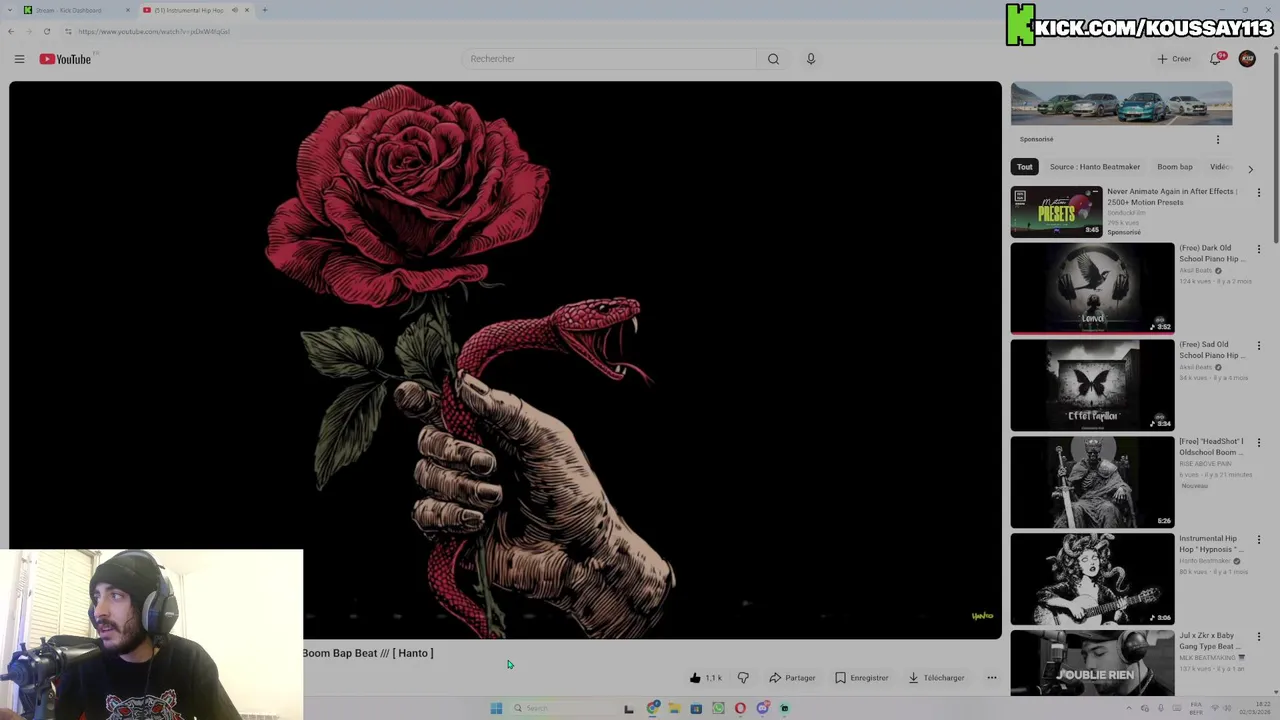The width and height of the screenshot is (1280, 720).
Task: Open the Effet Papillon butterfly thumbnail
Action: point(1092,385)
